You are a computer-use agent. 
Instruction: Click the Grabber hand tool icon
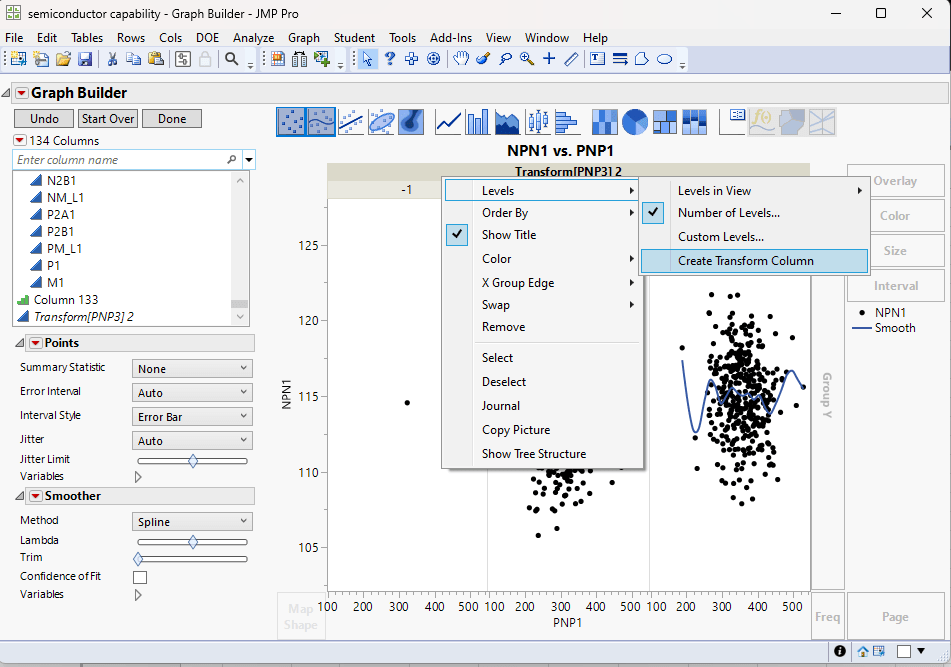click(x=462, y=58)
